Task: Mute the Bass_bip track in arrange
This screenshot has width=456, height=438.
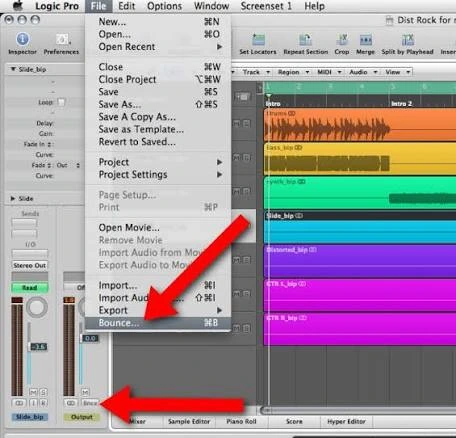Action: click(237, 157)
